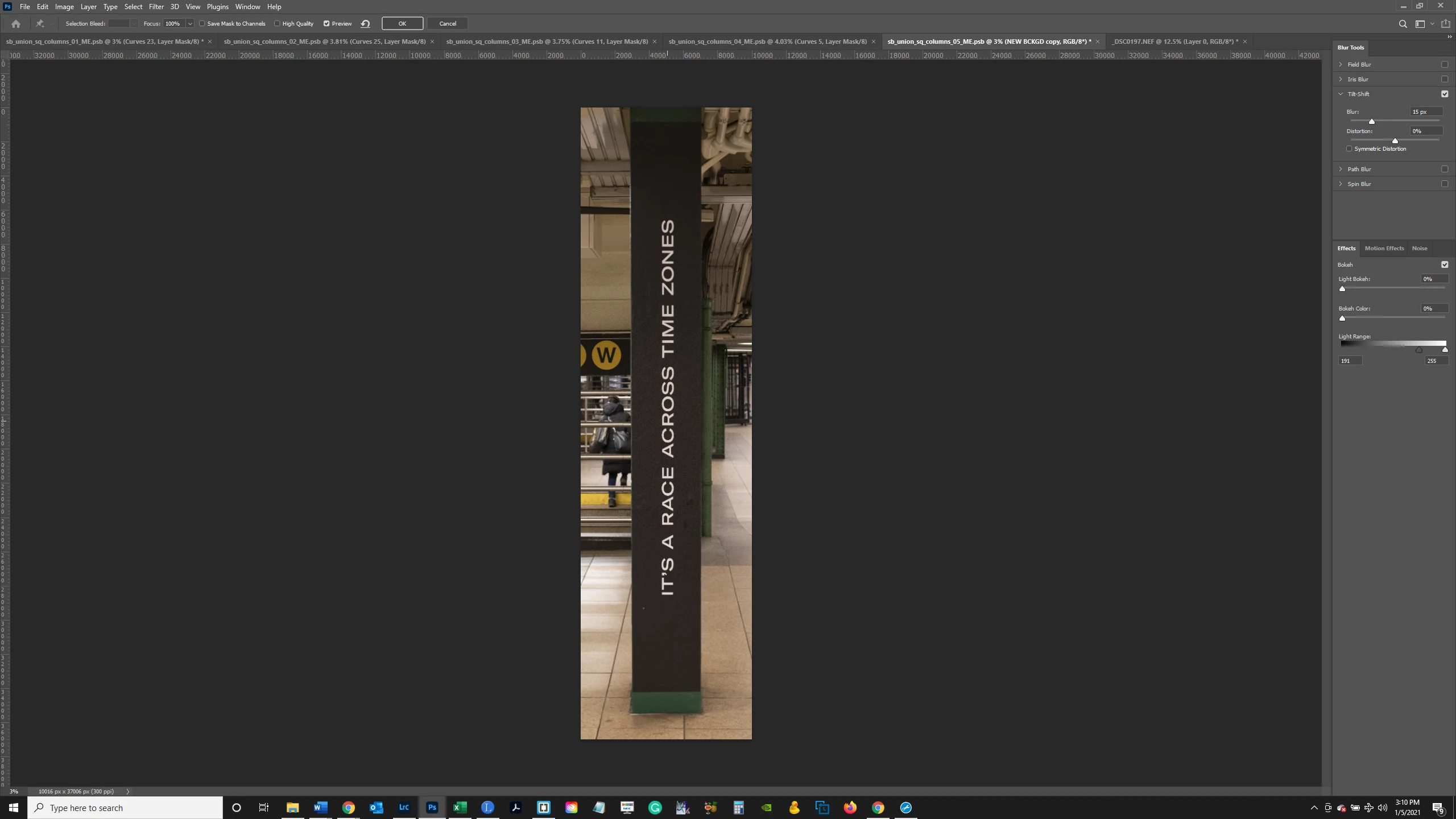Image resolution: width=1456 pixels, height=819 pixels.
Task: Click the Home icon in options bar
Action: click(x=16, y=24)
